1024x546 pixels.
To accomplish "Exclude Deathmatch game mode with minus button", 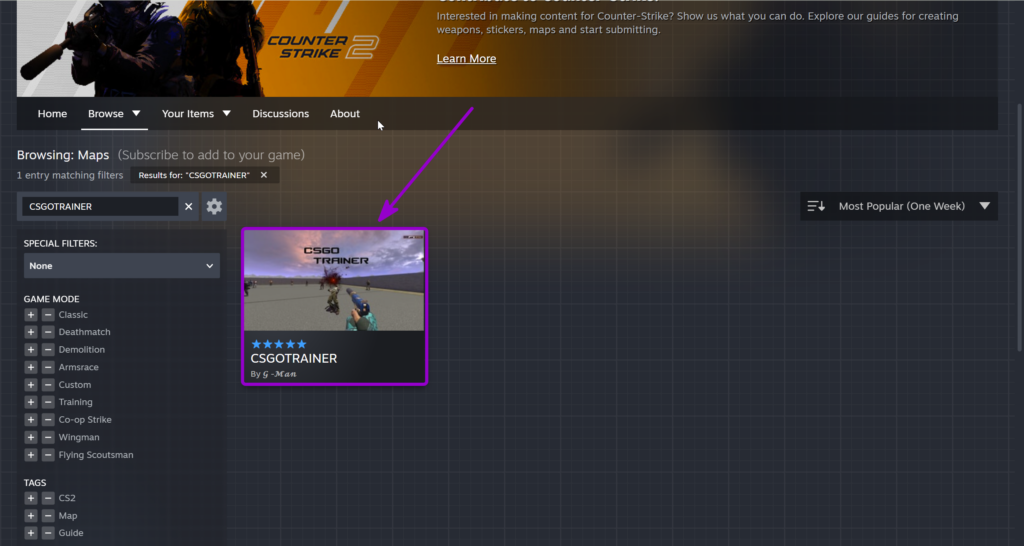I will 48,332.
